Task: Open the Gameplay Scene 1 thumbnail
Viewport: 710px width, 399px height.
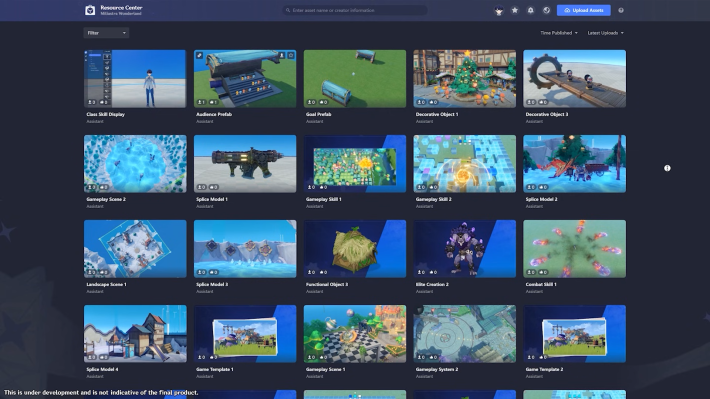Action: (x=355, y=334)
